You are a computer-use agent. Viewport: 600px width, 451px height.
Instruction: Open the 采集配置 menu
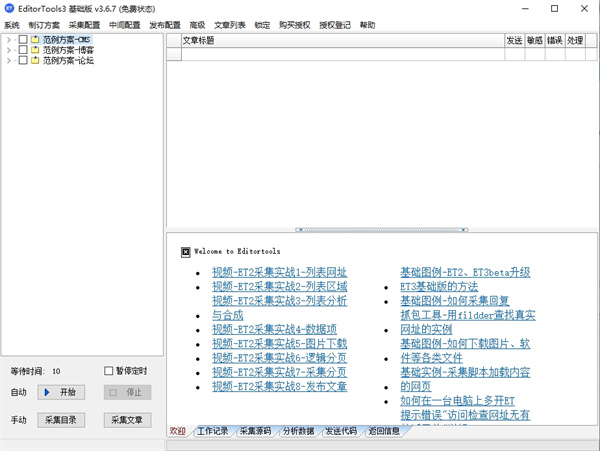(x=85, y=25)
